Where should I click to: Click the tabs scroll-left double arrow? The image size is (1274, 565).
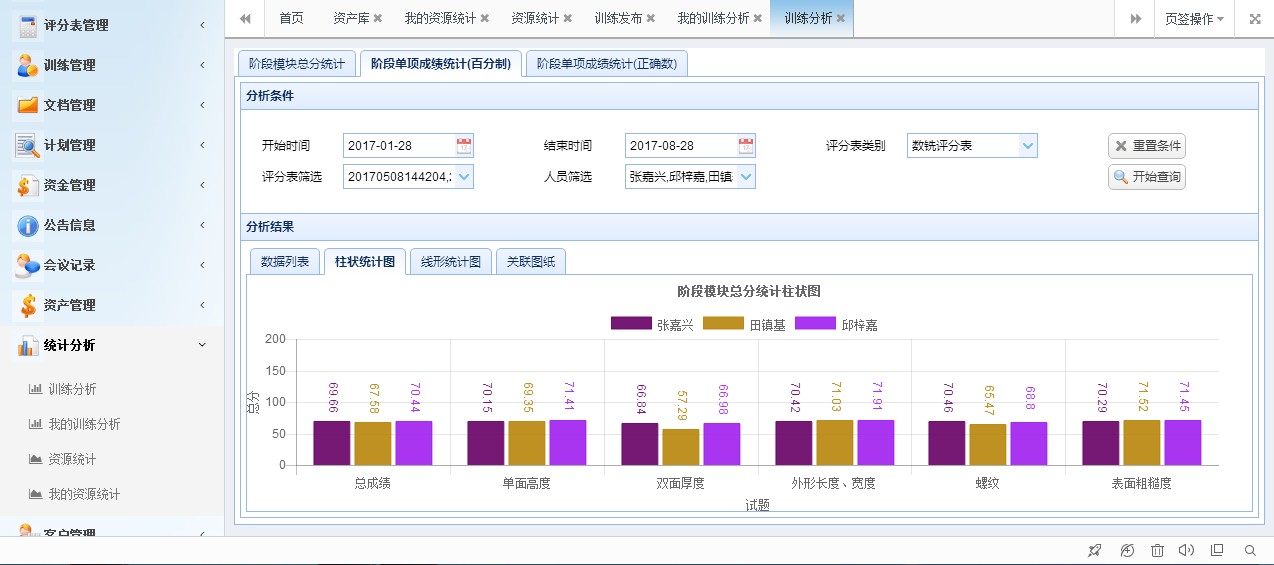click(x=245, y=18)
